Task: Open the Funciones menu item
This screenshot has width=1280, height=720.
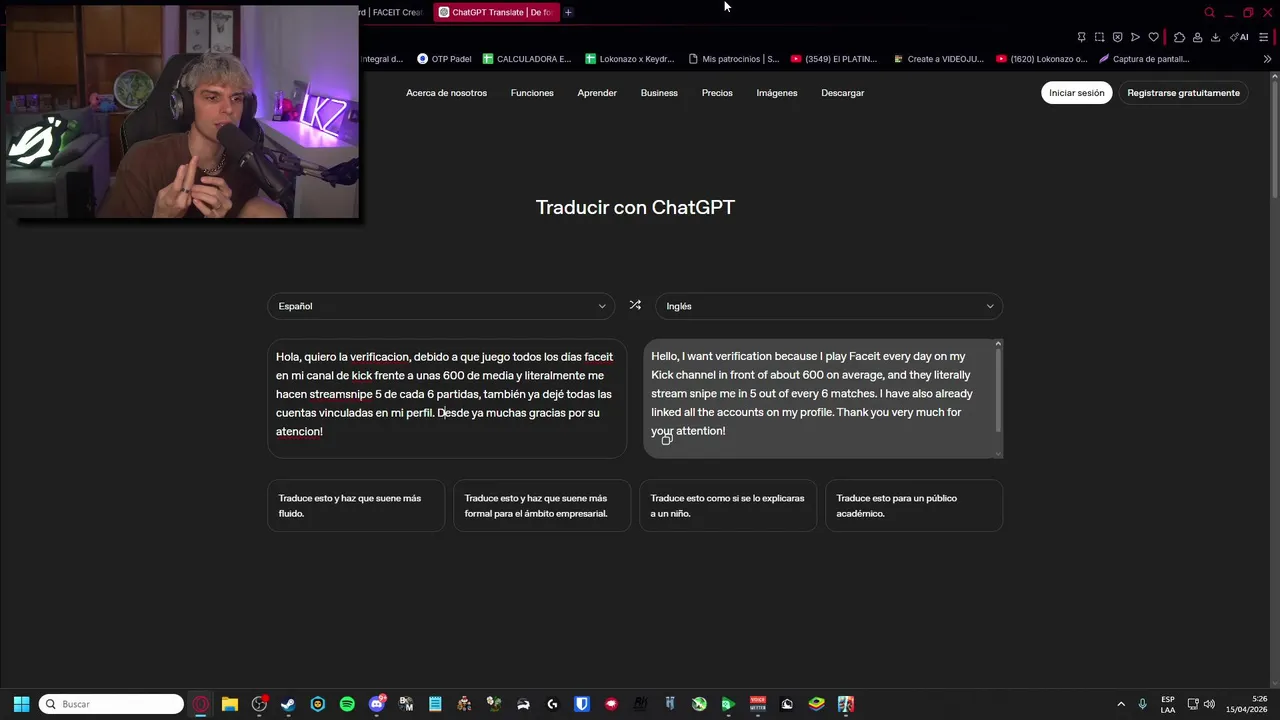Action: point(532,93)
